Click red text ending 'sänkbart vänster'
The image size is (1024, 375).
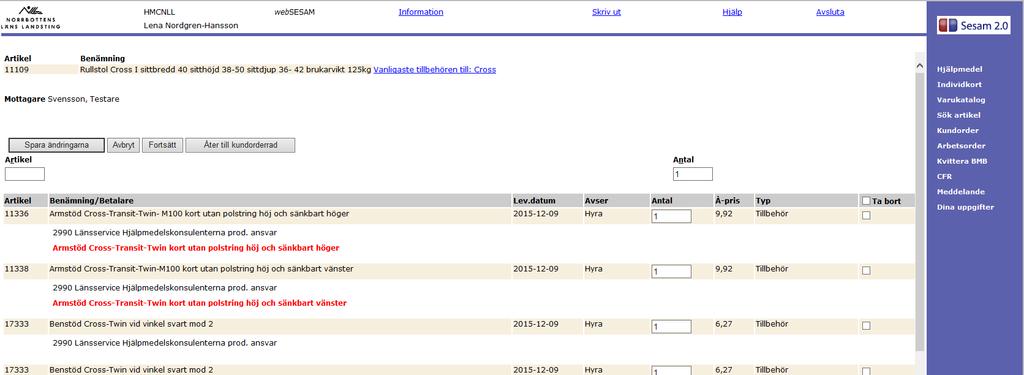coord(200,302)
